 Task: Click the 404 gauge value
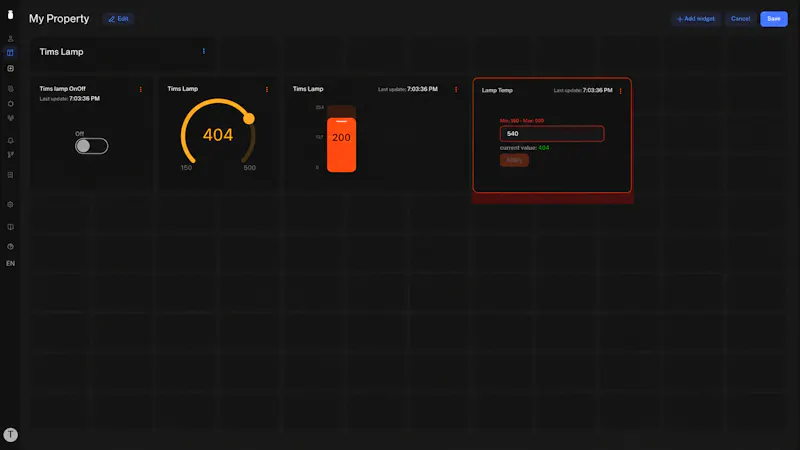218,135
